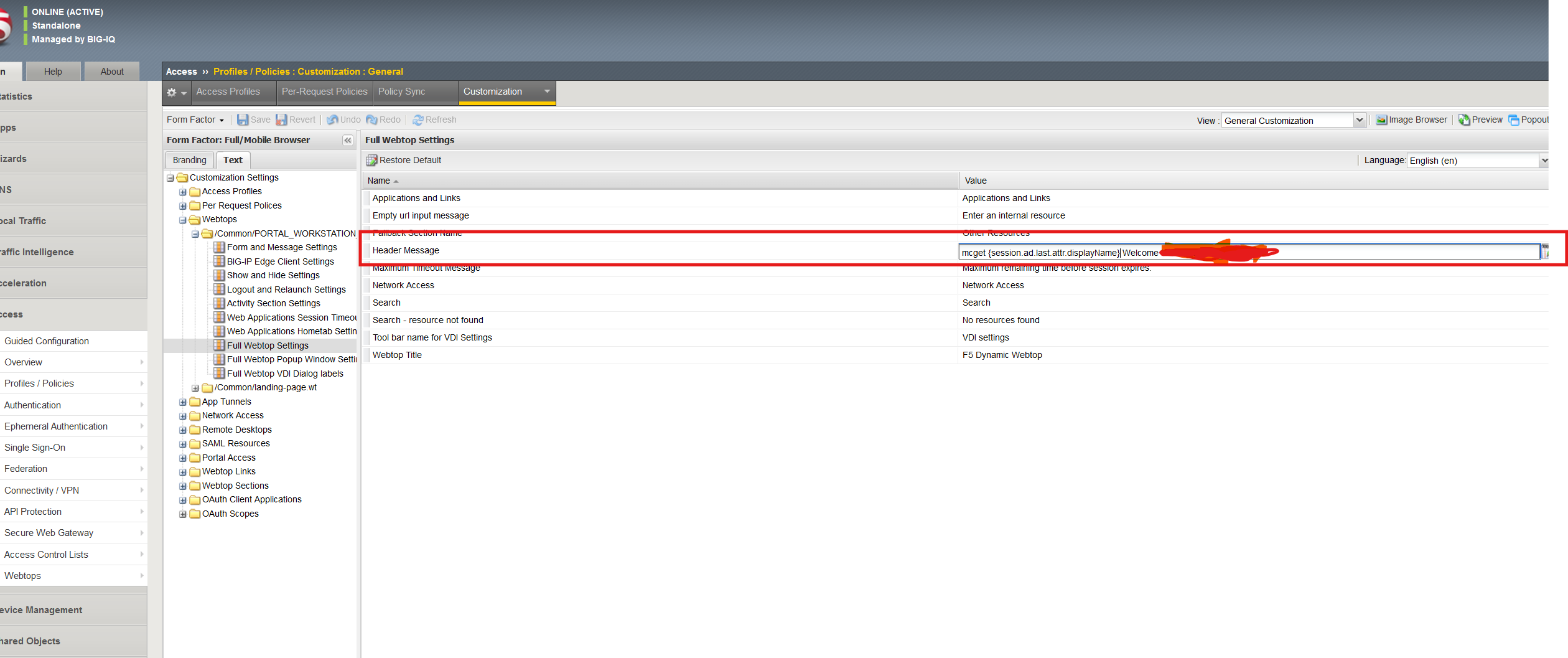This screenshot has height=658, width=1568.
Task: Click the Undo arrow icon
Action: [333, 120]
